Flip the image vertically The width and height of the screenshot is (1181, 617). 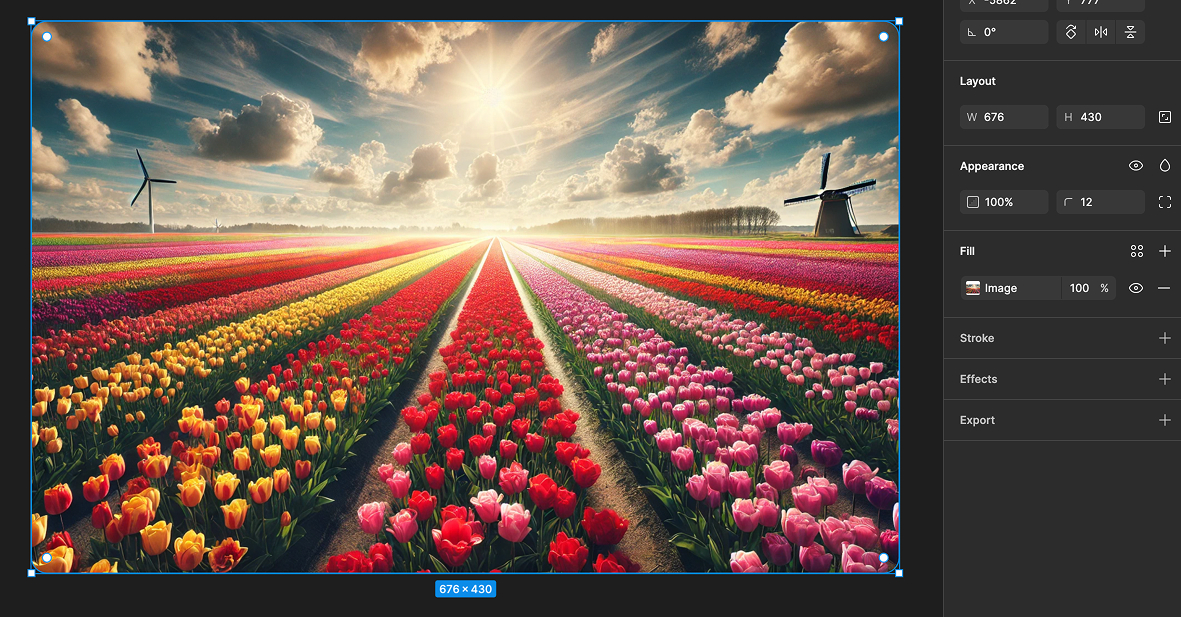[x=1130, y=32]
